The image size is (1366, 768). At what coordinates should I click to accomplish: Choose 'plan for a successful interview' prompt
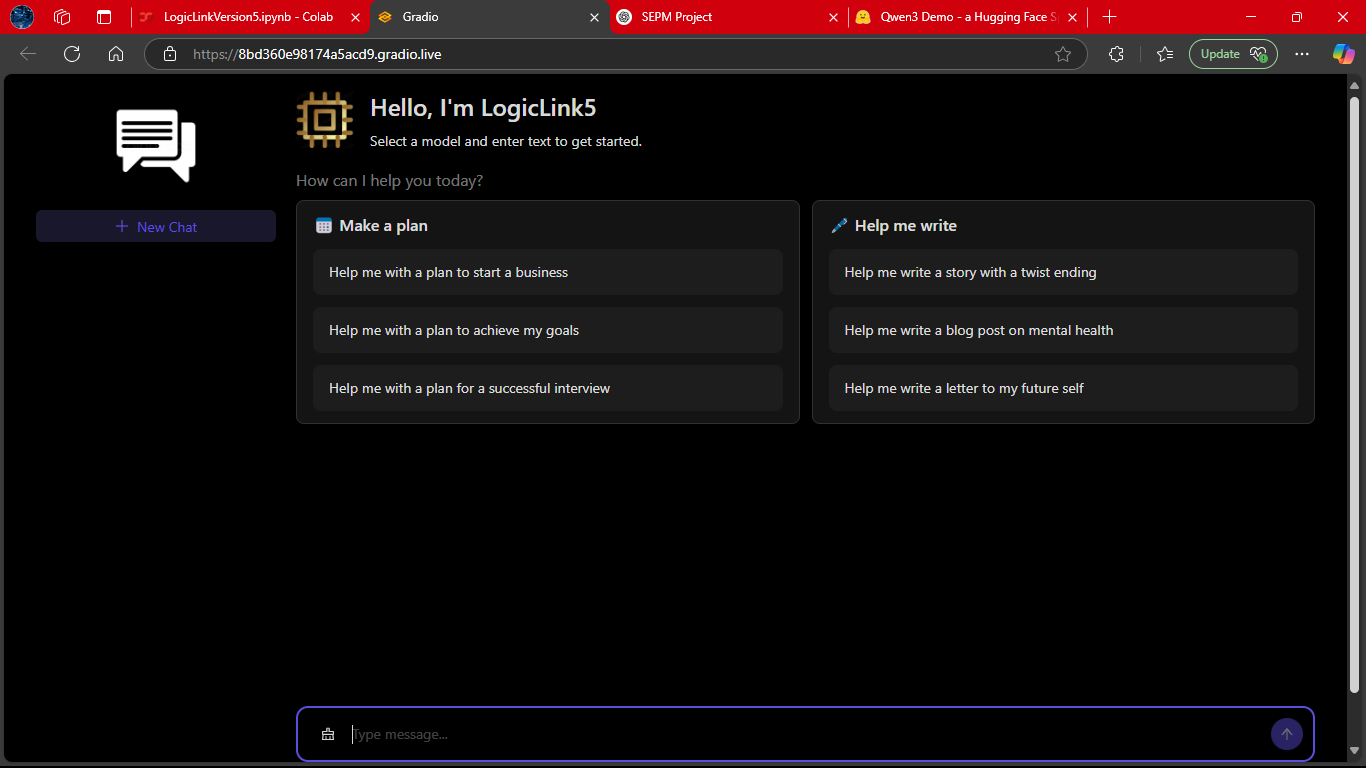(548, 388)
